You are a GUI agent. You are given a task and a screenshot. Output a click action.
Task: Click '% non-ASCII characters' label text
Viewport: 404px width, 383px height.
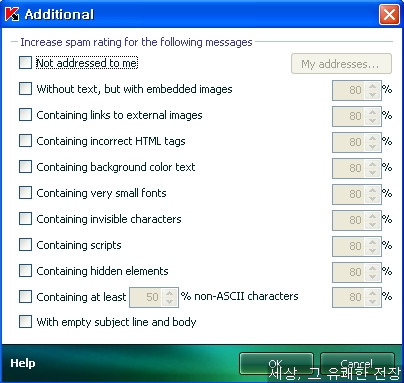pyautogui.click(x=239, y=296)
